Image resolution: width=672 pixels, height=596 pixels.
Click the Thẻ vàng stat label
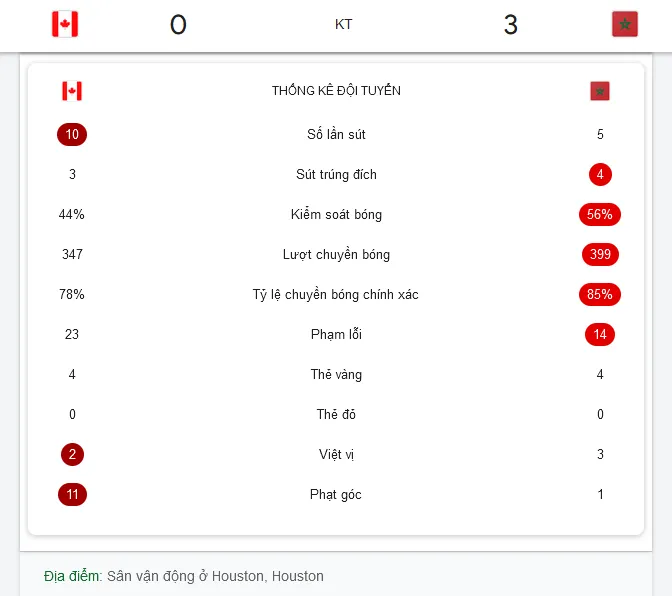coord(336,374)
